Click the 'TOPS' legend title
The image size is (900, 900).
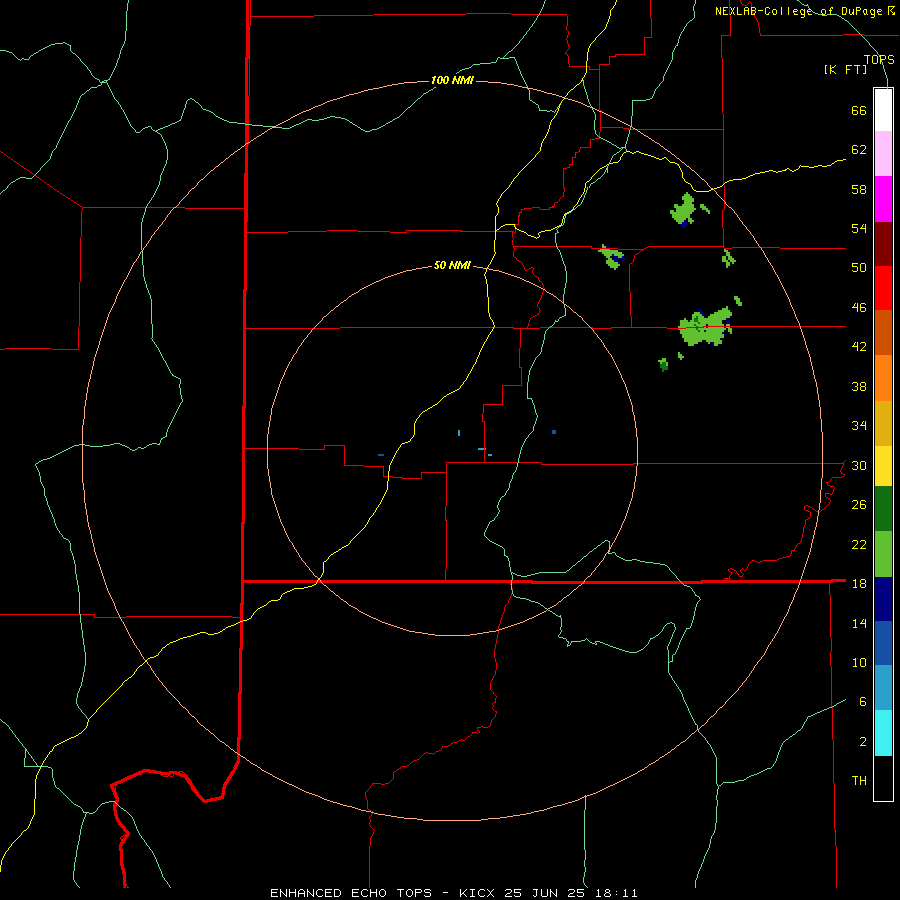click(x=879, y=59)
